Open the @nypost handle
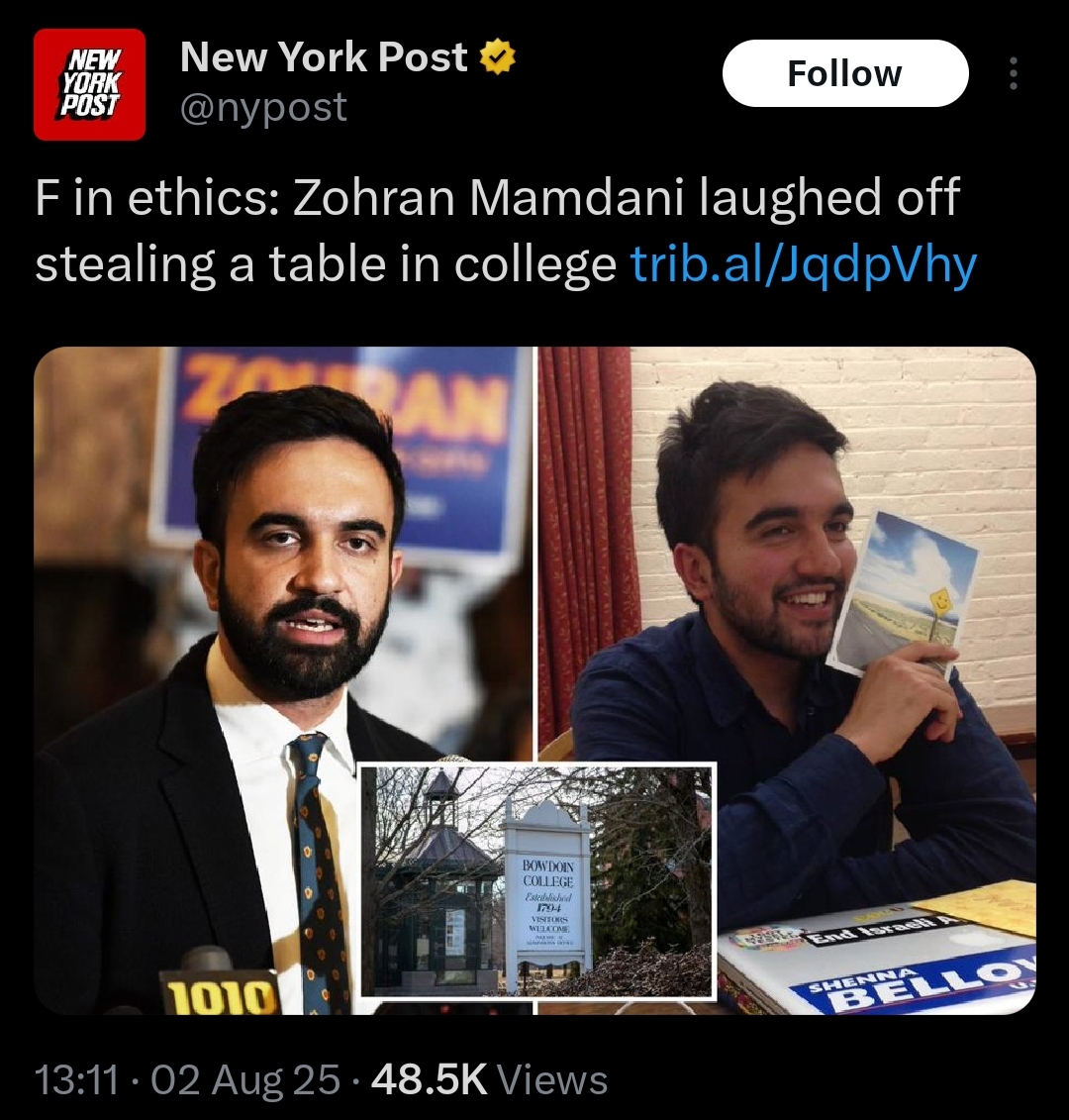Screen dimensions: 1069x1120 [x=263, y=107]
